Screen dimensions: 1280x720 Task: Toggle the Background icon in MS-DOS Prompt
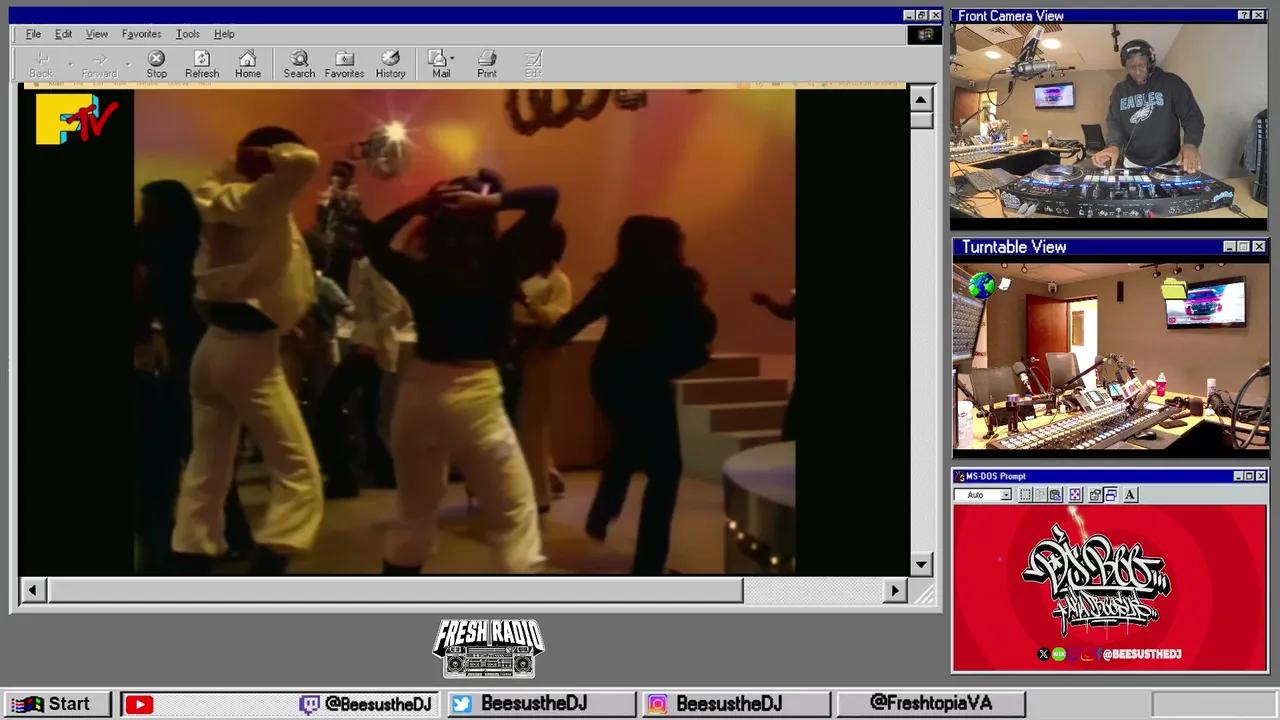1110,495
